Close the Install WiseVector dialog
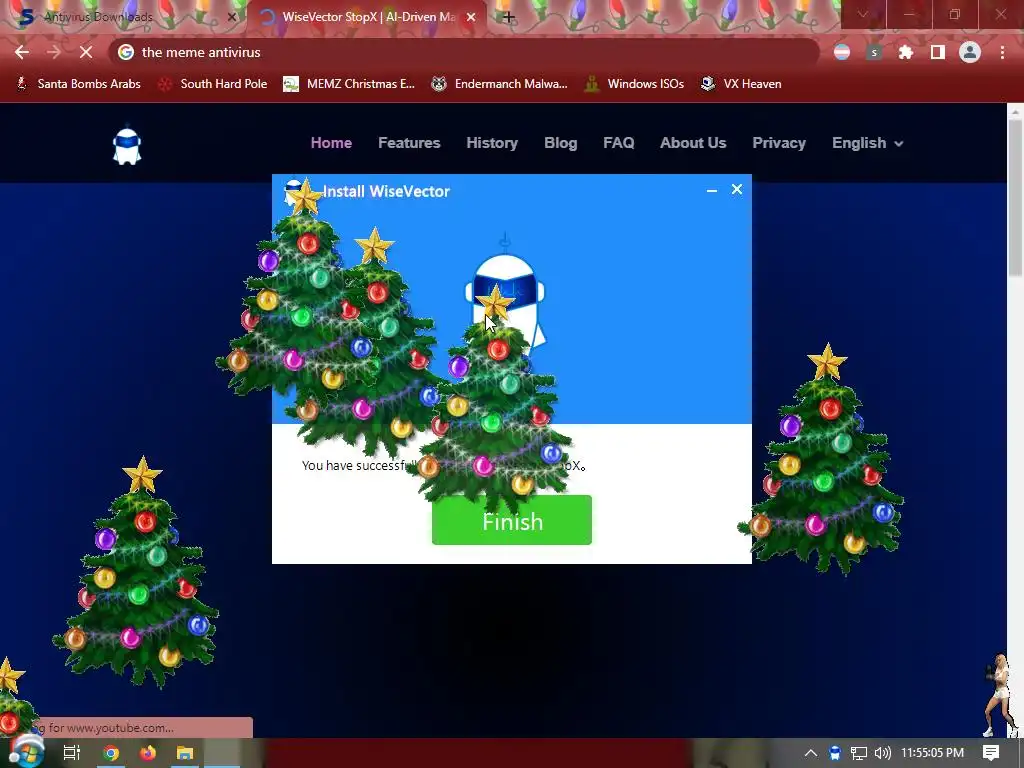Viewport: 1024px width, 768px height. (x=737, y=189)
